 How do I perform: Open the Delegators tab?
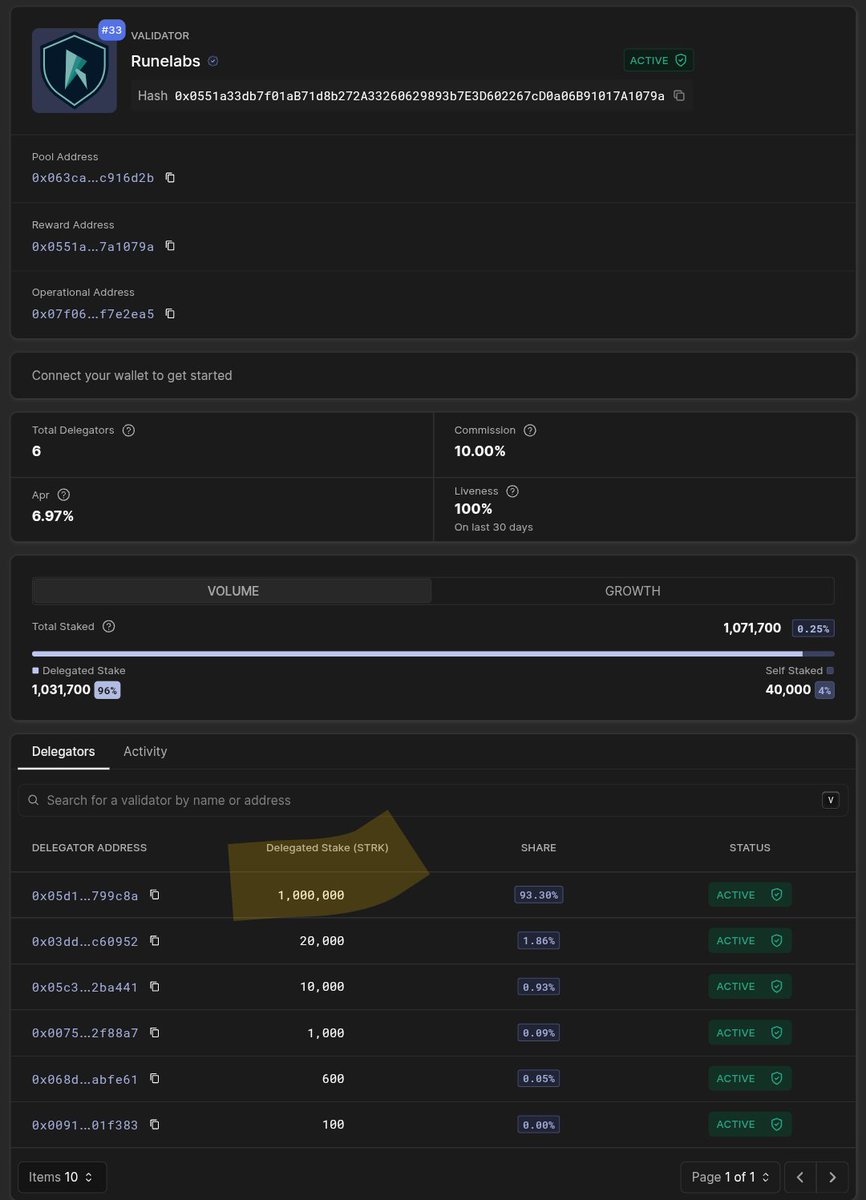(x=63, y=751)
